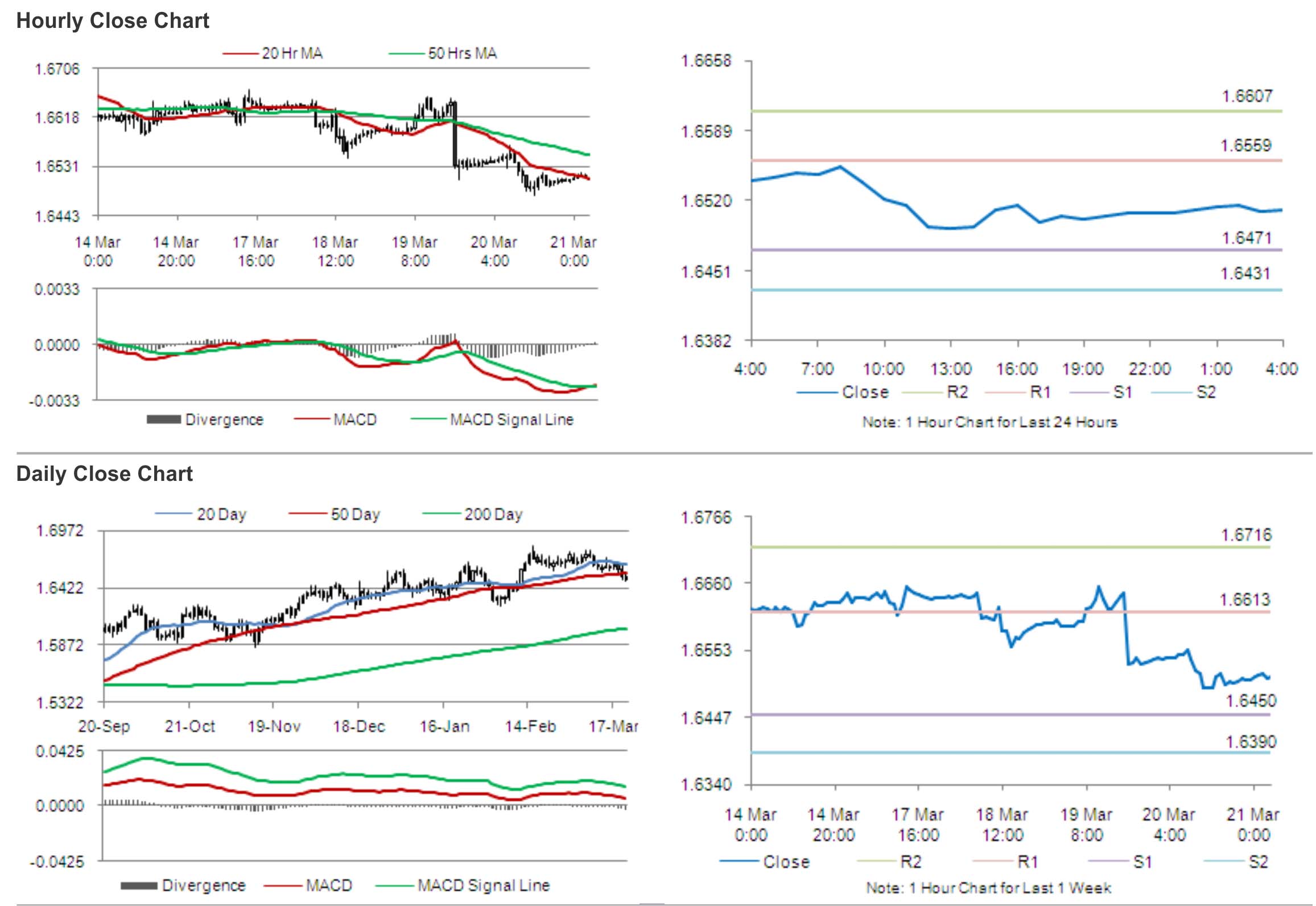Click the 16:00 time label on 24-hour chart
The height and width of the screenshot is (906, 1316).
(1017, 369)
